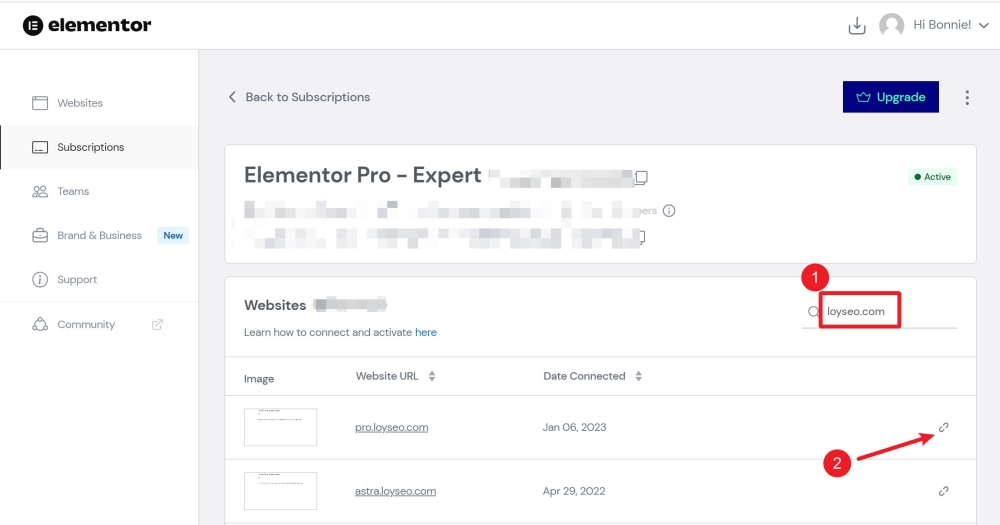The width and height of the screenshot is (1000, 525).
Task: Click the Teams people icon
Action: (x=40, y=191)
